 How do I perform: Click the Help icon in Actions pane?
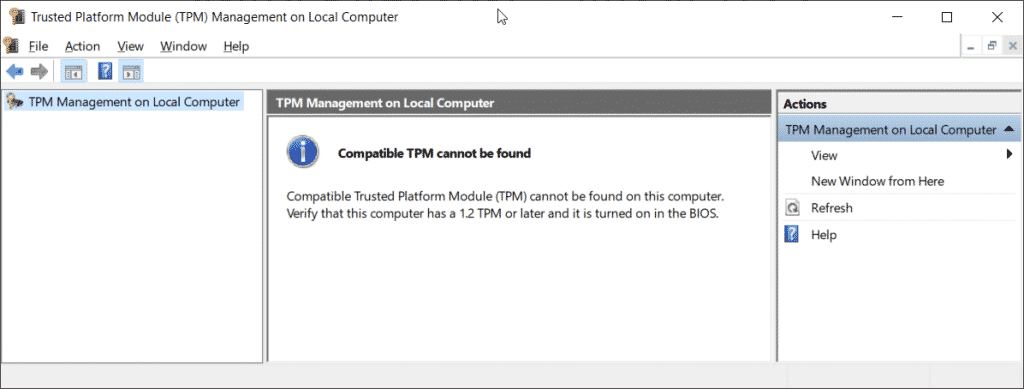click(x=792, y=234)
